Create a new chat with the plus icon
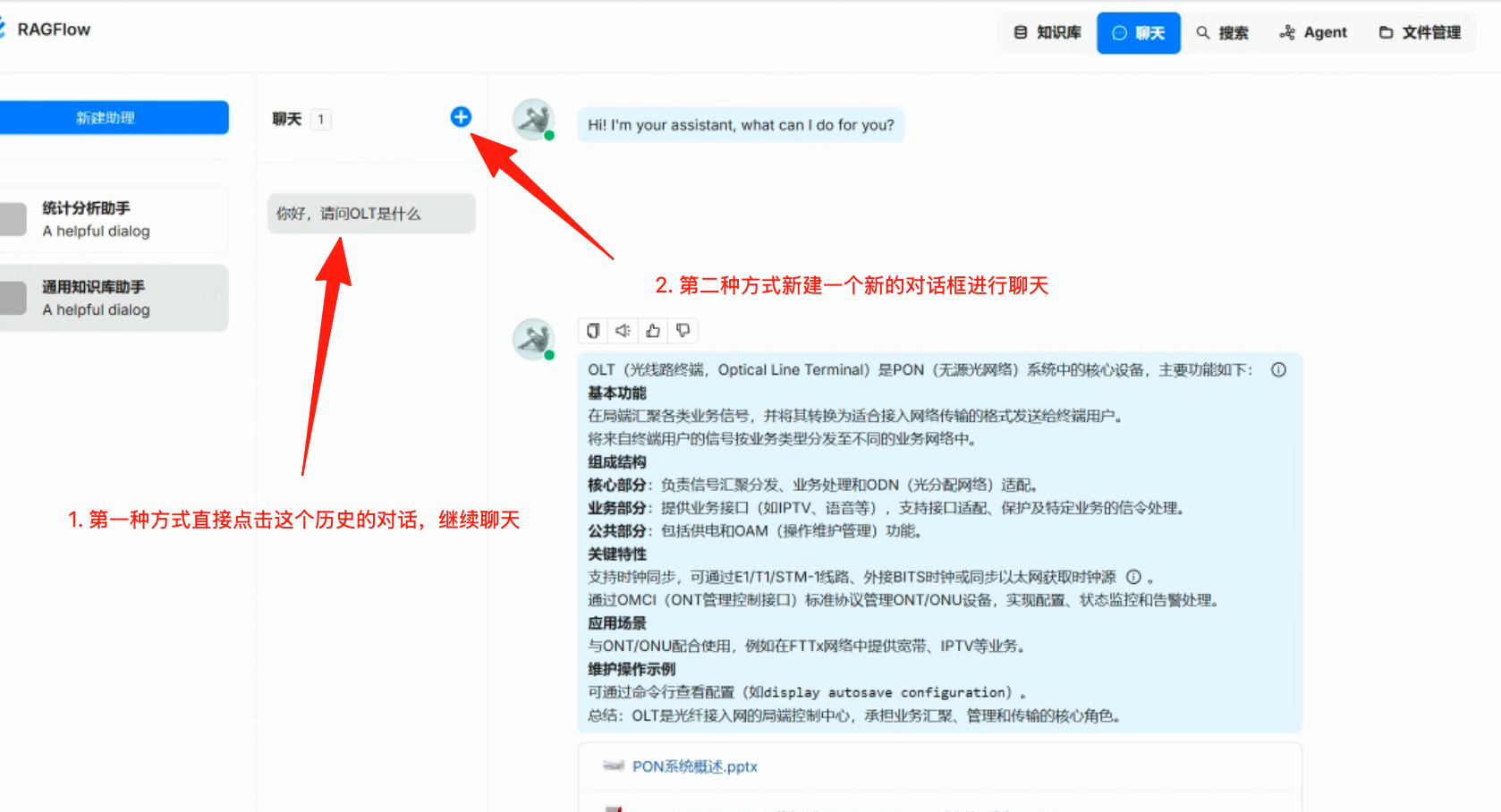The width and height of the screenshot is (1501, 812). coord(461,117)
